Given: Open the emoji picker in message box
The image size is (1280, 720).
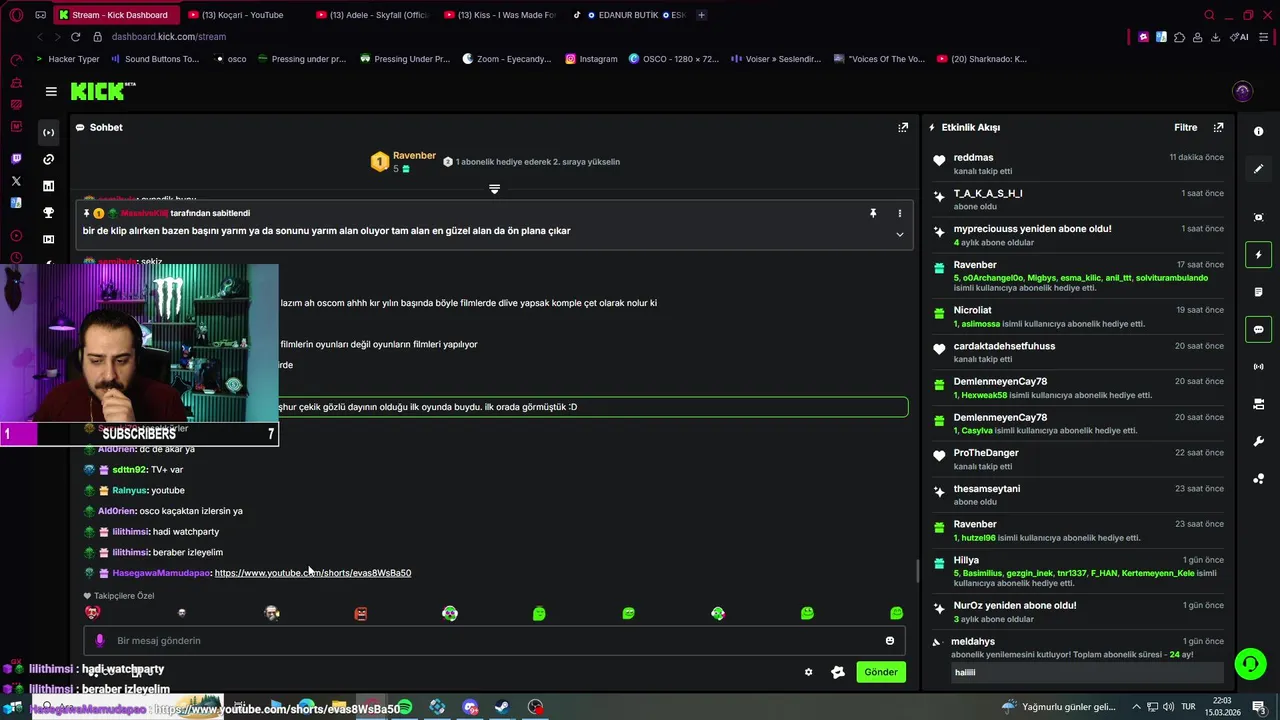Looking at the screenshot, I should [x=890, y=641].
